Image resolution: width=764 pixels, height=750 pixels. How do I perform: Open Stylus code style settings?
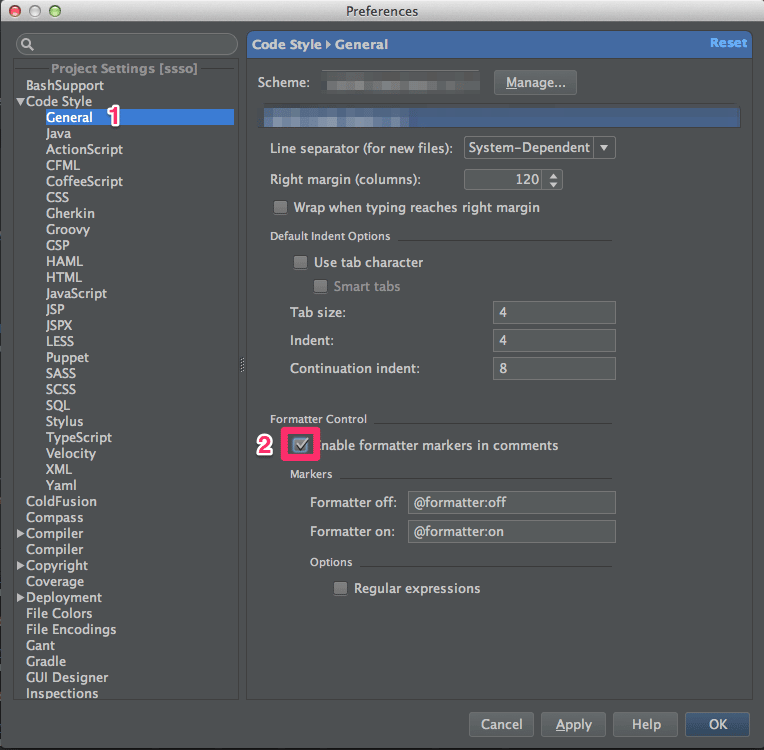pos(64,422)
